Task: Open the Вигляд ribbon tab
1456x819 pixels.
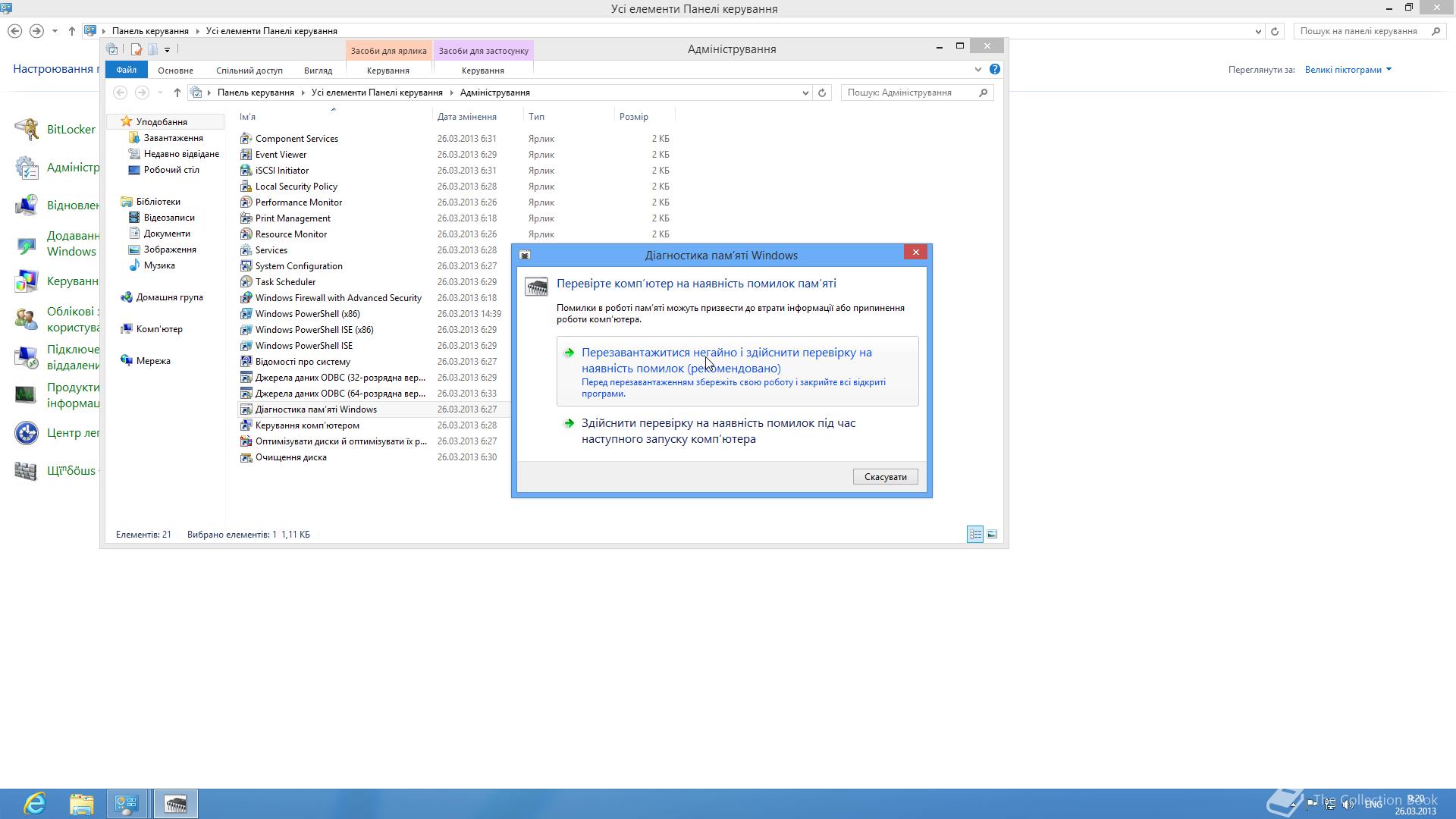Action: [x=318, y=71]
